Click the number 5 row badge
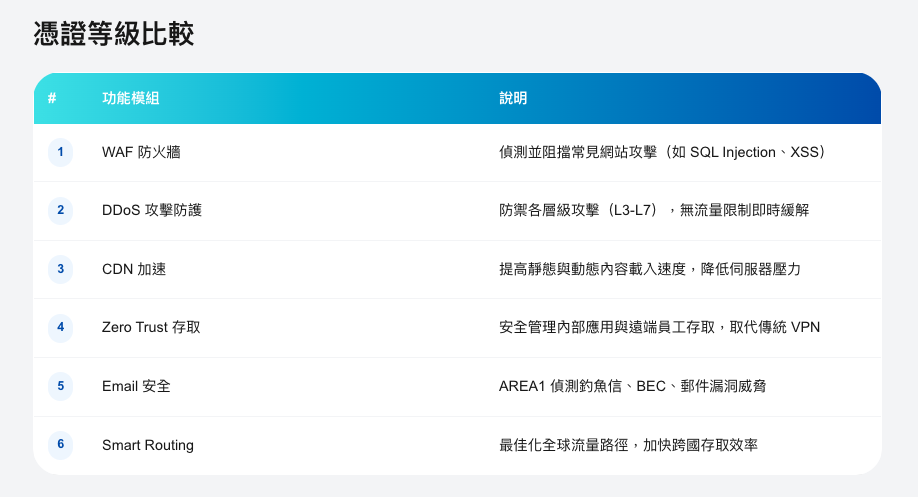The height and width of the screenshot is (497, 918). coord(60,386)
